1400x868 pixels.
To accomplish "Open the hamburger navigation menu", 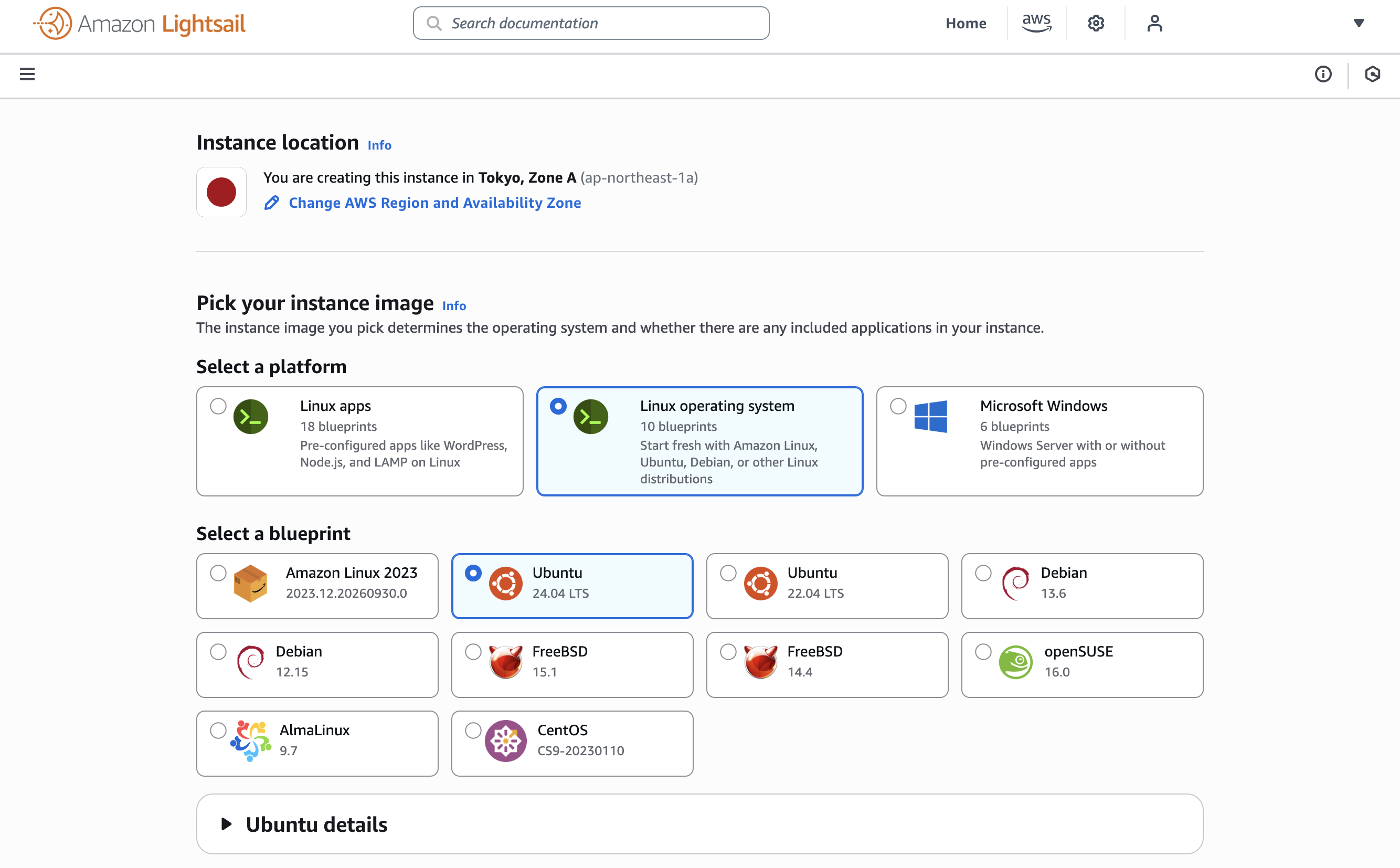I will coord(27,74).
